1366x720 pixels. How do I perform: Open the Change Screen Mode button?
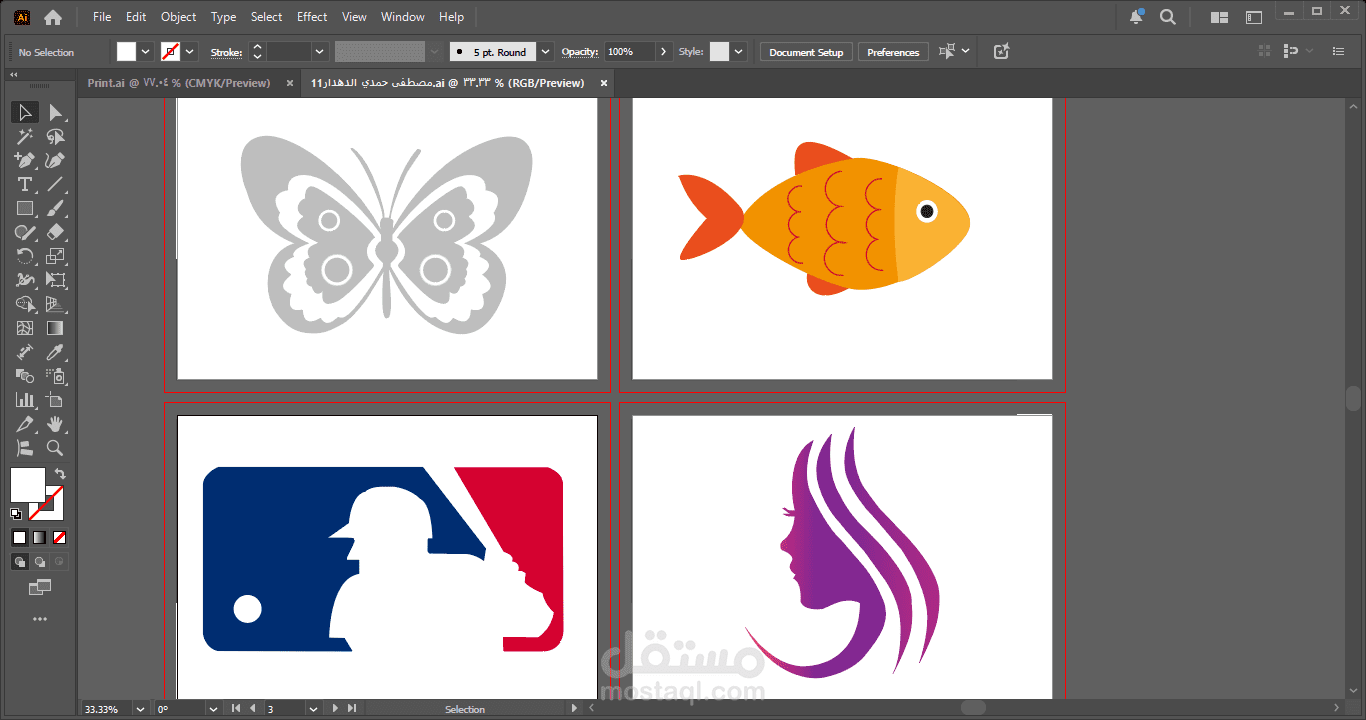(40, 587)
